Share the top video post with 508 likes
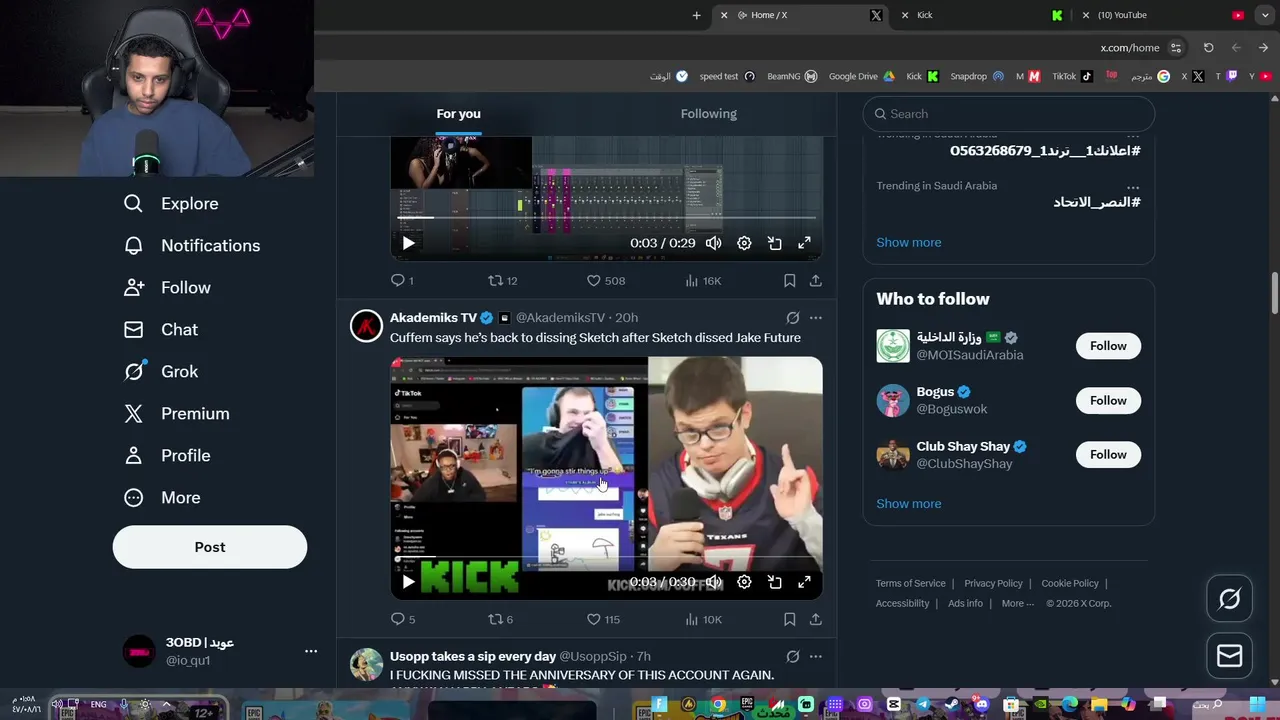Image resolution: width=1280 pixels, height=720 pixels. [x=815, y=281]
